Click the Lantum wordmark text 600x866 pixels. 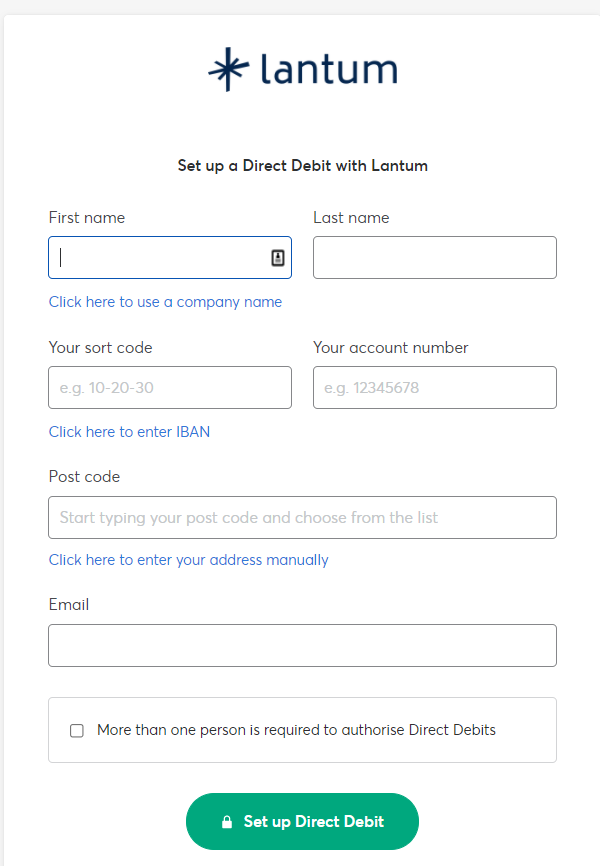(x=329, y=70)
